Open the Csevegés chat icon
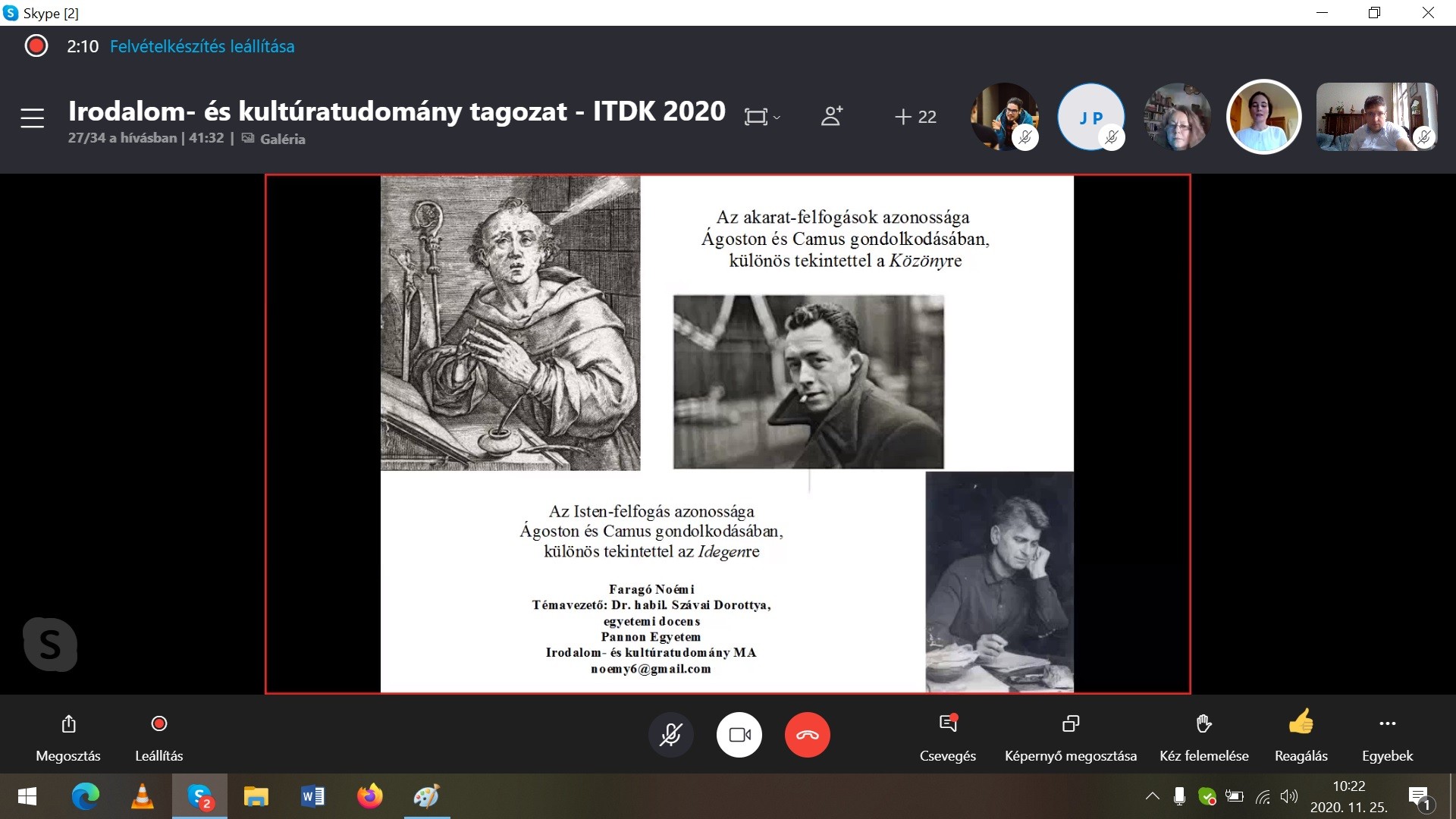 pyautogui.click(x=947, y=723)
